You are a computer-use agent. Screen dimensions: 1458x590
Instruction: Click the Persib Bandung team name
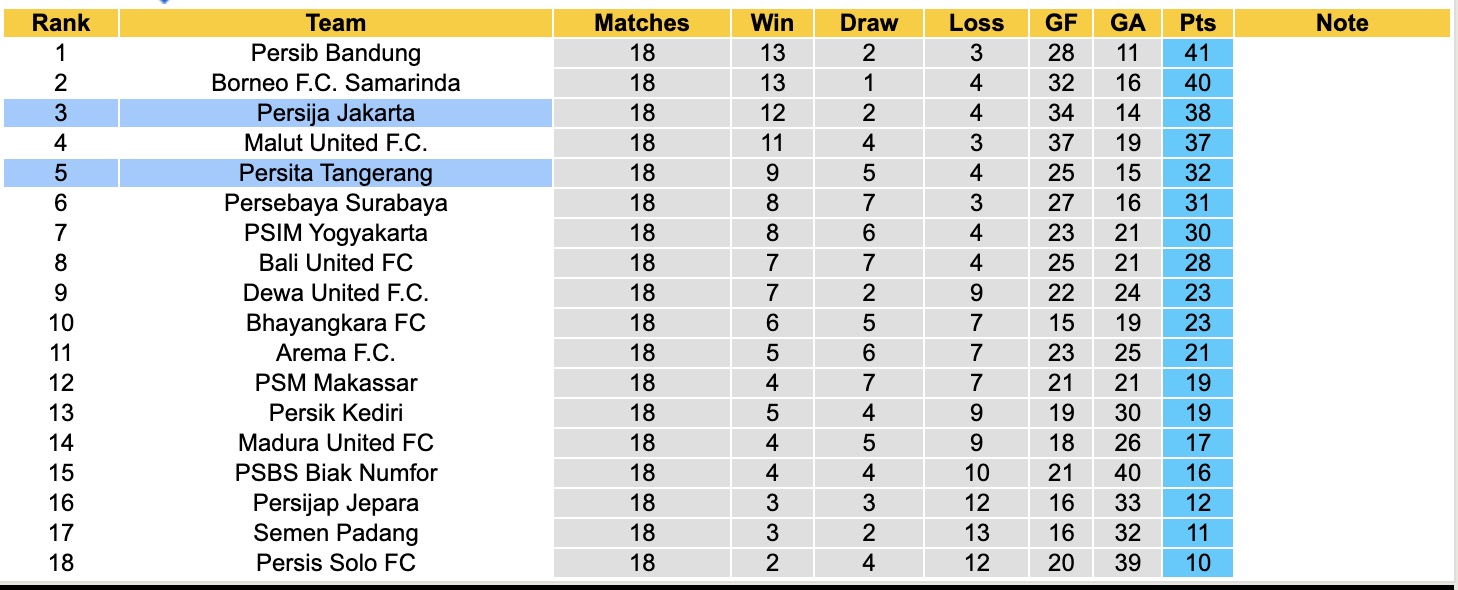tap(336, 53)
